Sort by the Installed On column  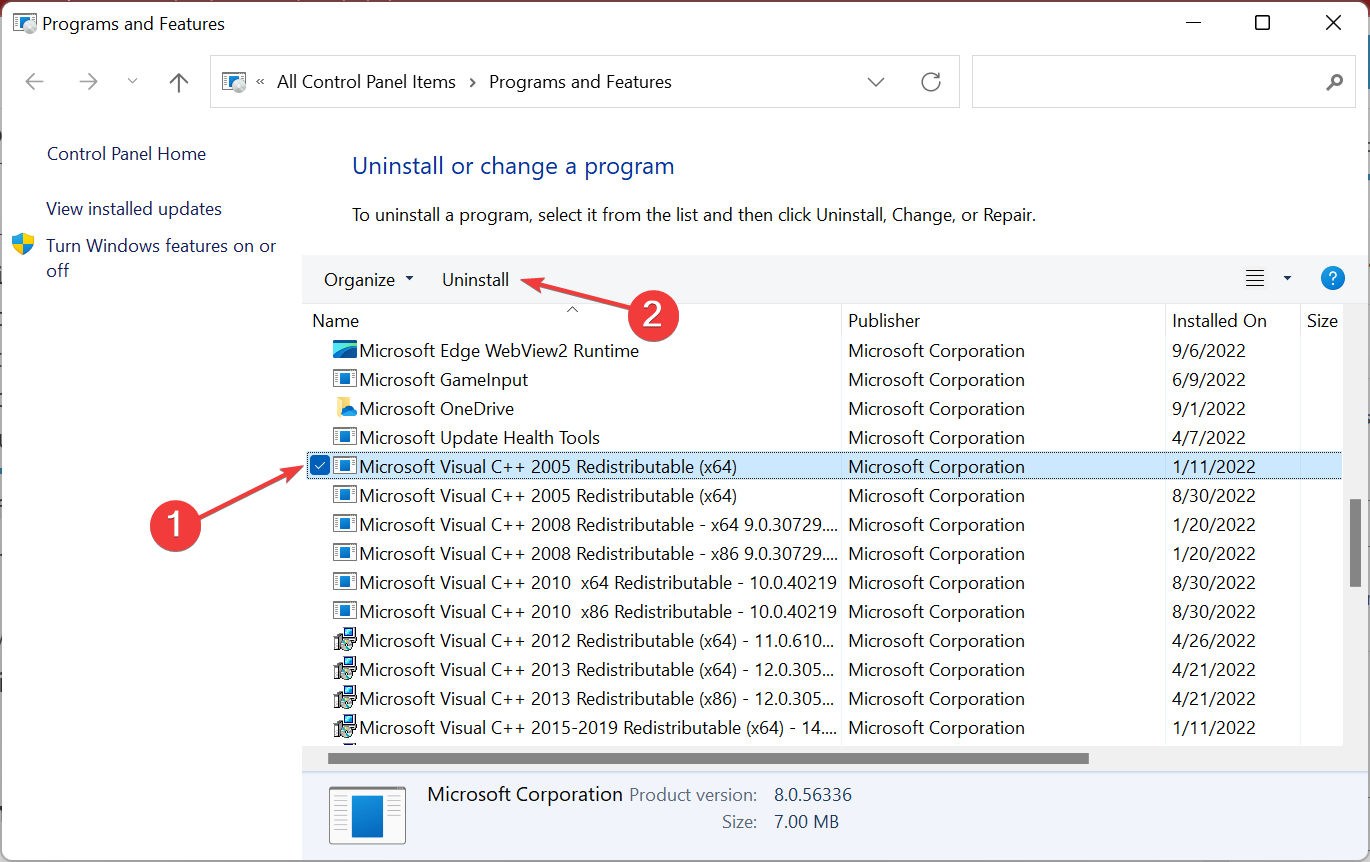[x=1219, y=321]
